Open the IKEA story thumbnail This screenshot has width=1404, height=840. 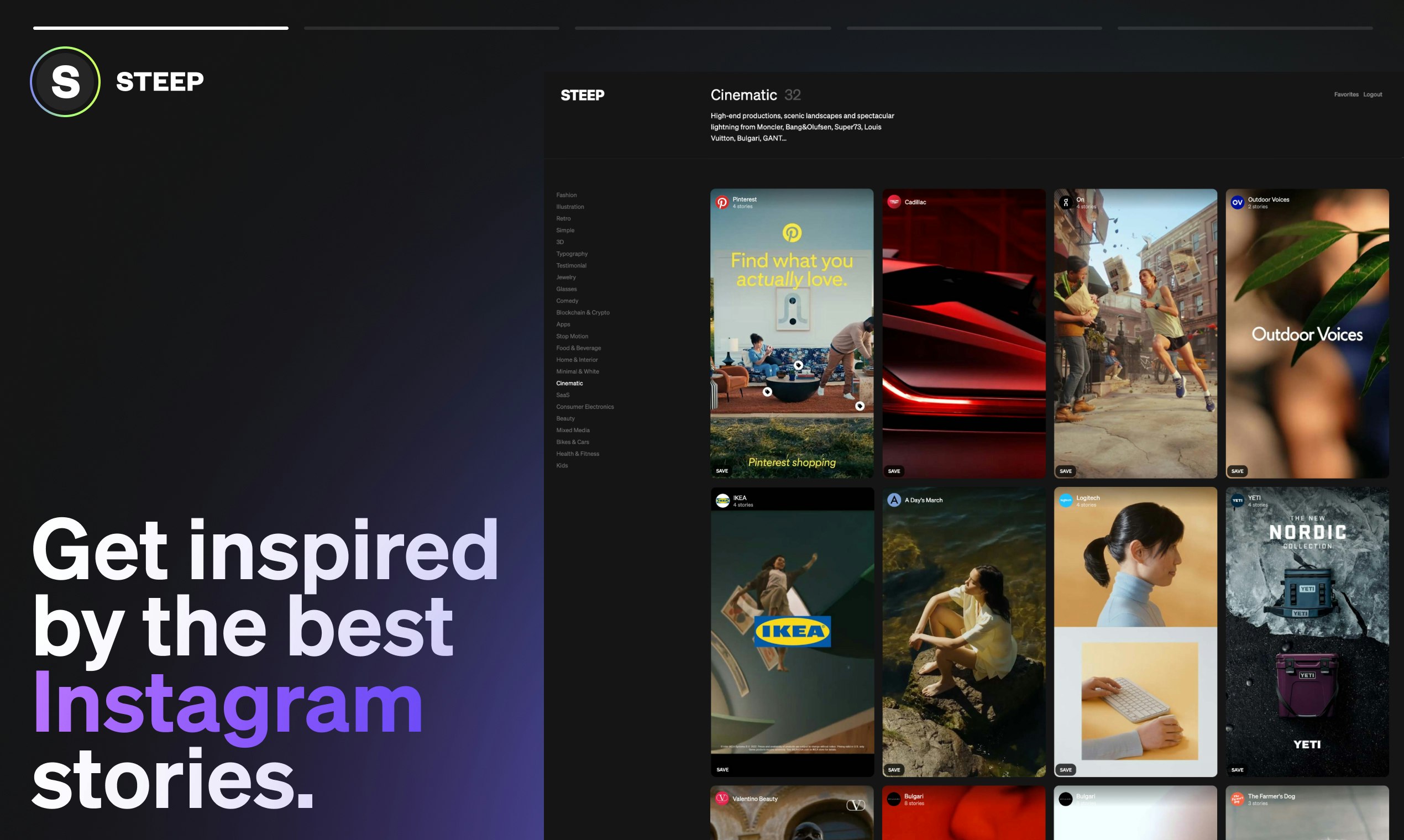pyautogui.click(x=792, y=632)
